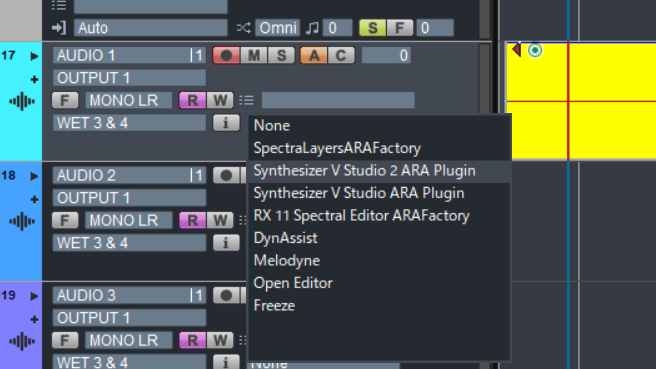
Task: Arm record on AUDIO 1 track
Action: pos(226,56)
